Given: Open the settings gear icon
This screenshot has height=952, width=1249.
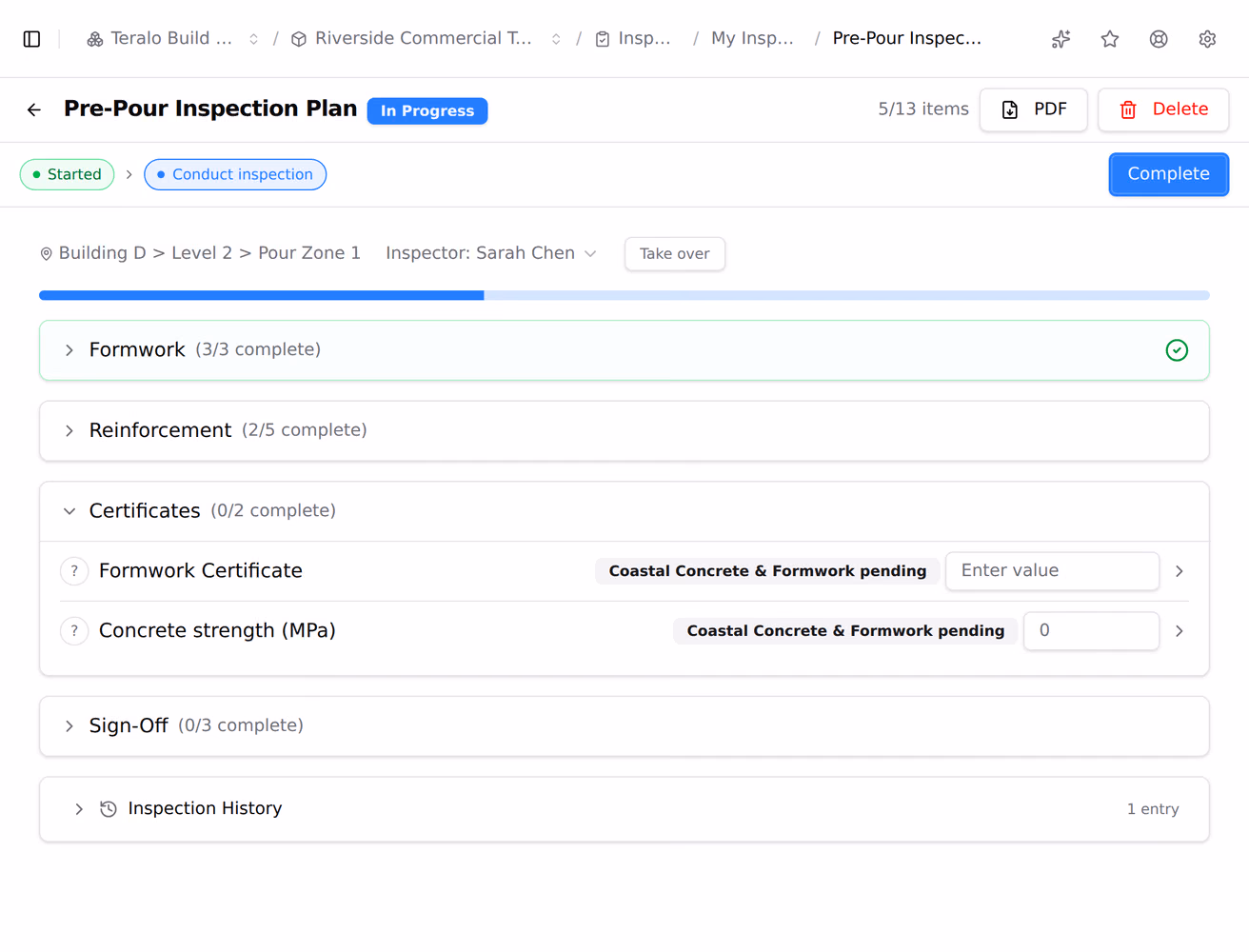Looking at the screenshot, I should pyautogui.click(x=1207, y=39).
